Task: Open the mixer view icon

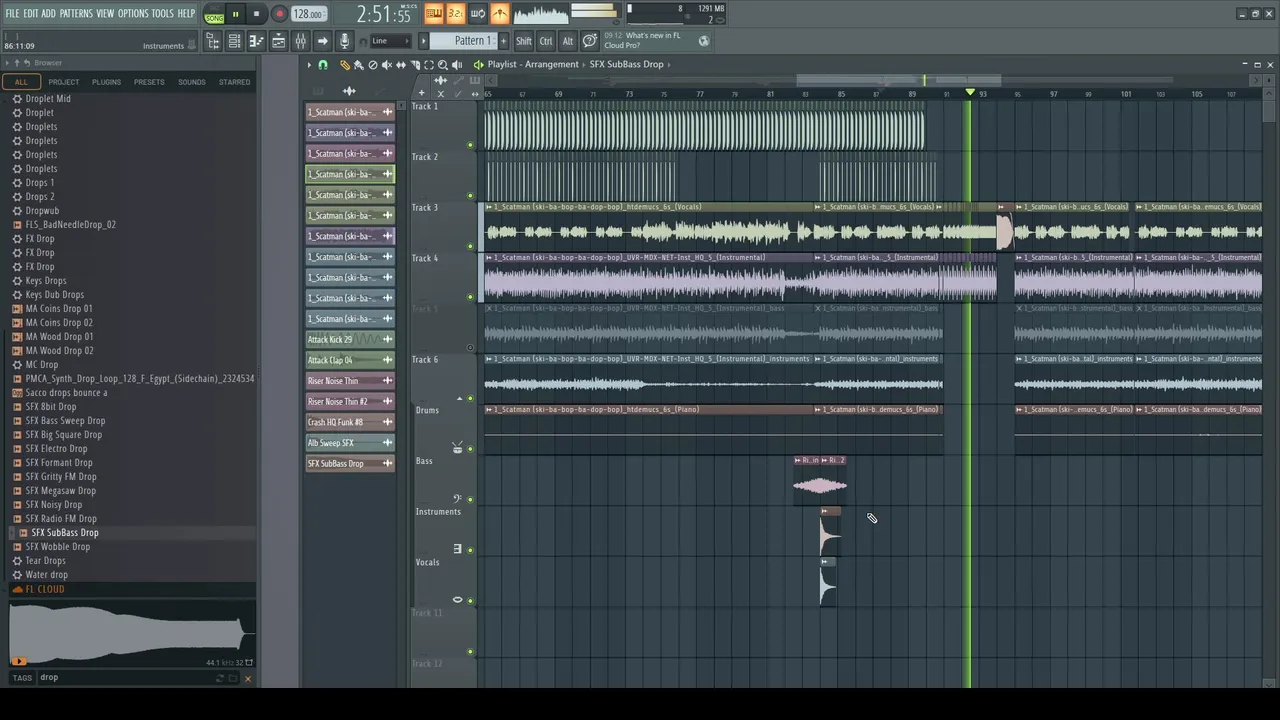Action: point(300,41)
